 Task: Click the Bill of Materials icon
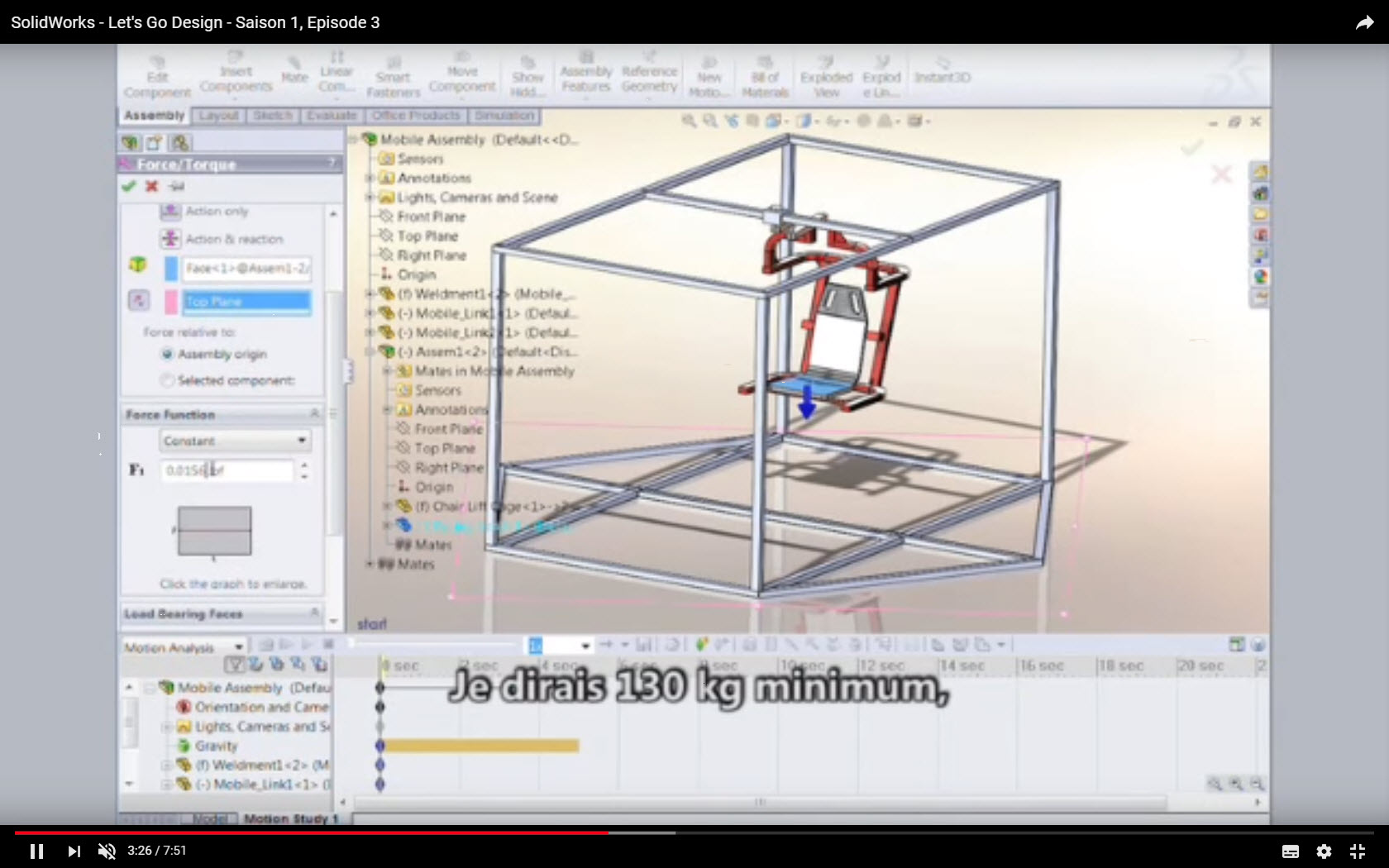pos(764,74)
